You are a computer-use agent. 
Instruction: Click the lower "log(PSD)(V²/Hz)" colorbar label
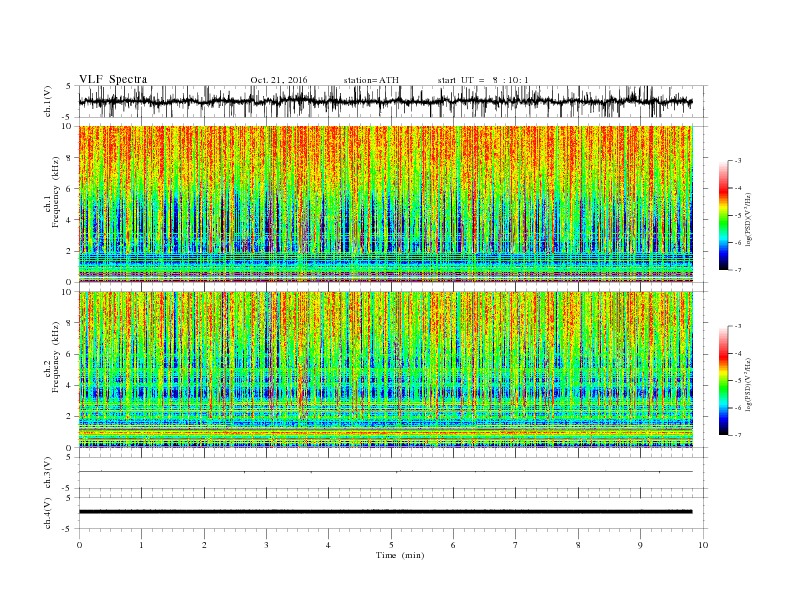coord(748,384)
